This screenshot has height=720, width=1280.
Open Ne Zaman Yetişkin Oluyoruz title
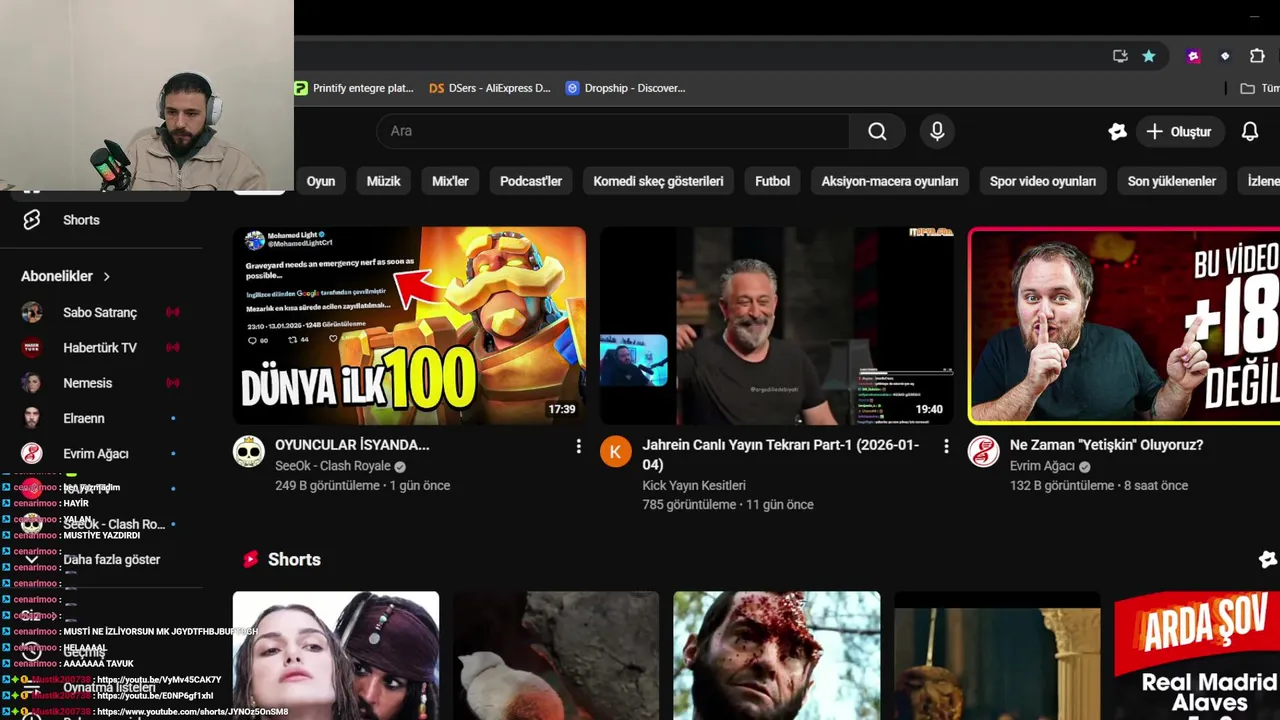point(1106,445)
